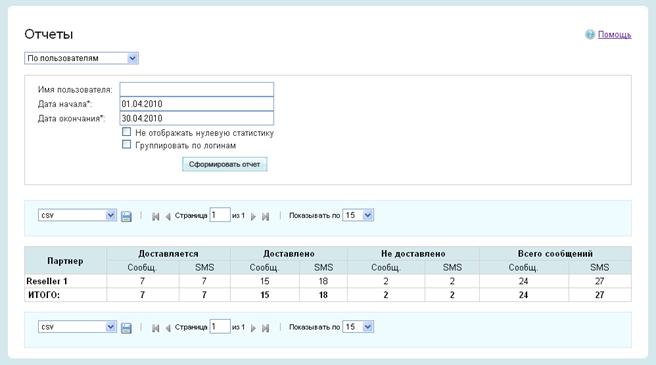Go to first page in top pager
This screenshot has height=365, width=656.
(x=156, y=216)
